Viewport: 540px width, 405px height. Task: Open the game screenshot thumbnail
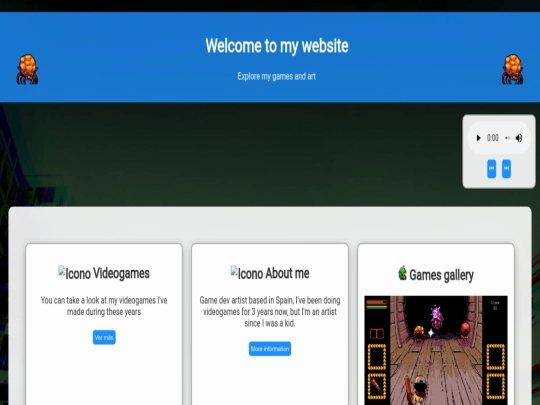[x=436, y=350]
